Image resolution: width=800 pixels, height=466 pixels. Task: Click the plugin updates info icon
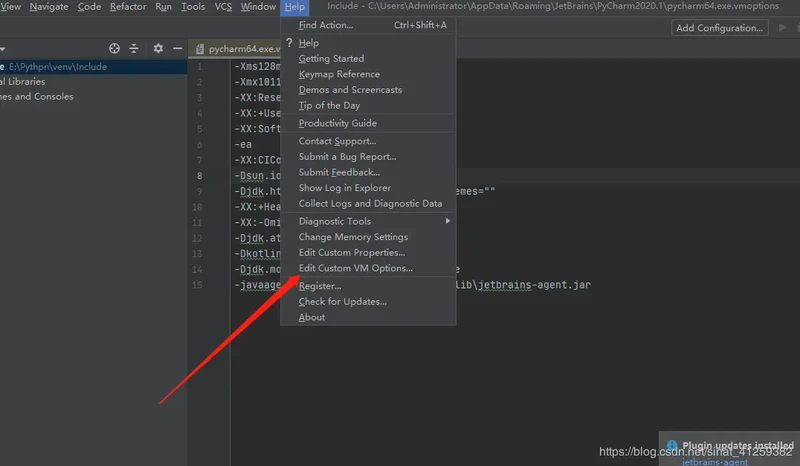point(671,446)
